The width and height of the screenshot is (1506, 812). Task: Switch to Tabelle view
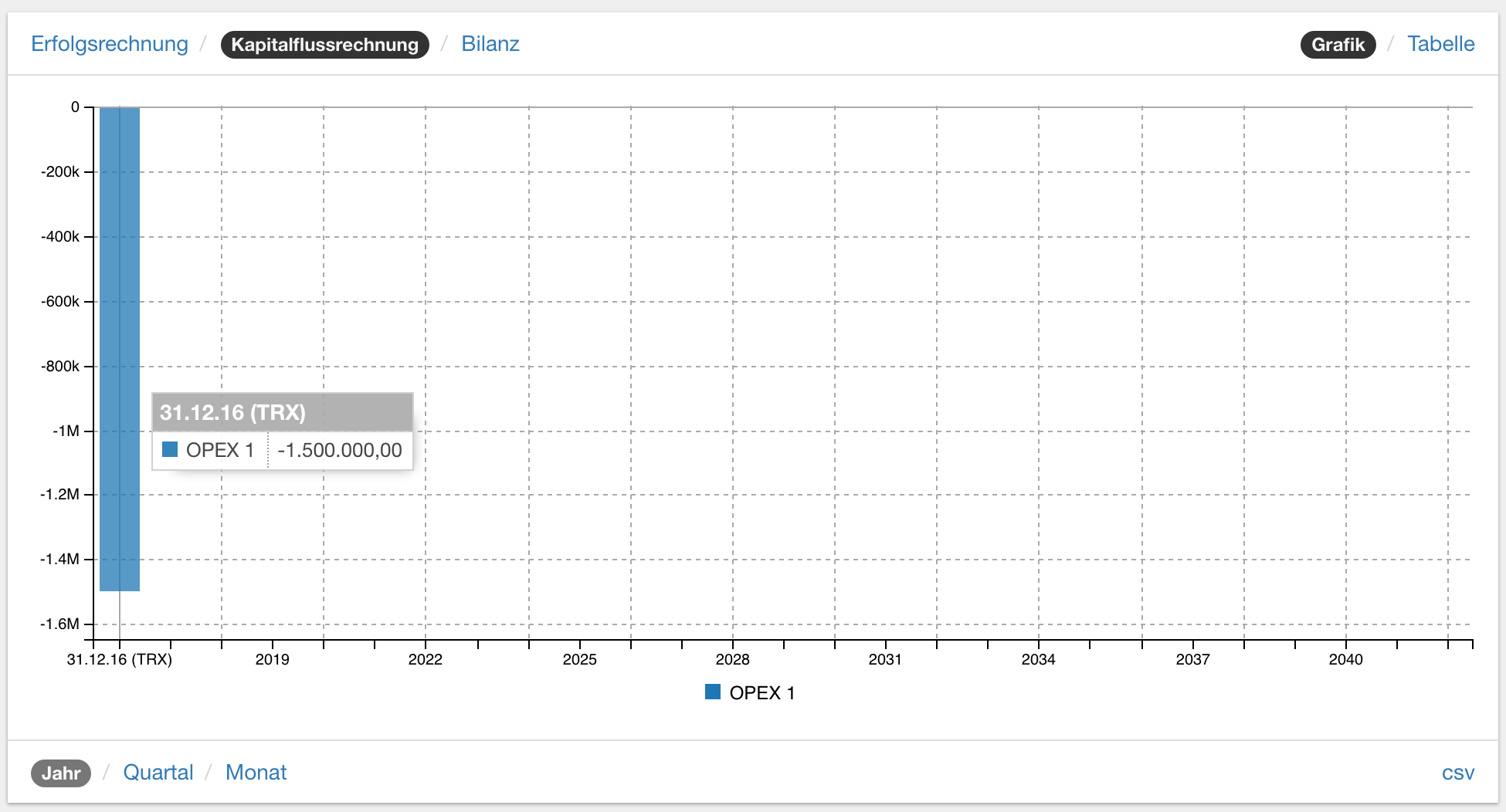click(x=1440, y=44)
